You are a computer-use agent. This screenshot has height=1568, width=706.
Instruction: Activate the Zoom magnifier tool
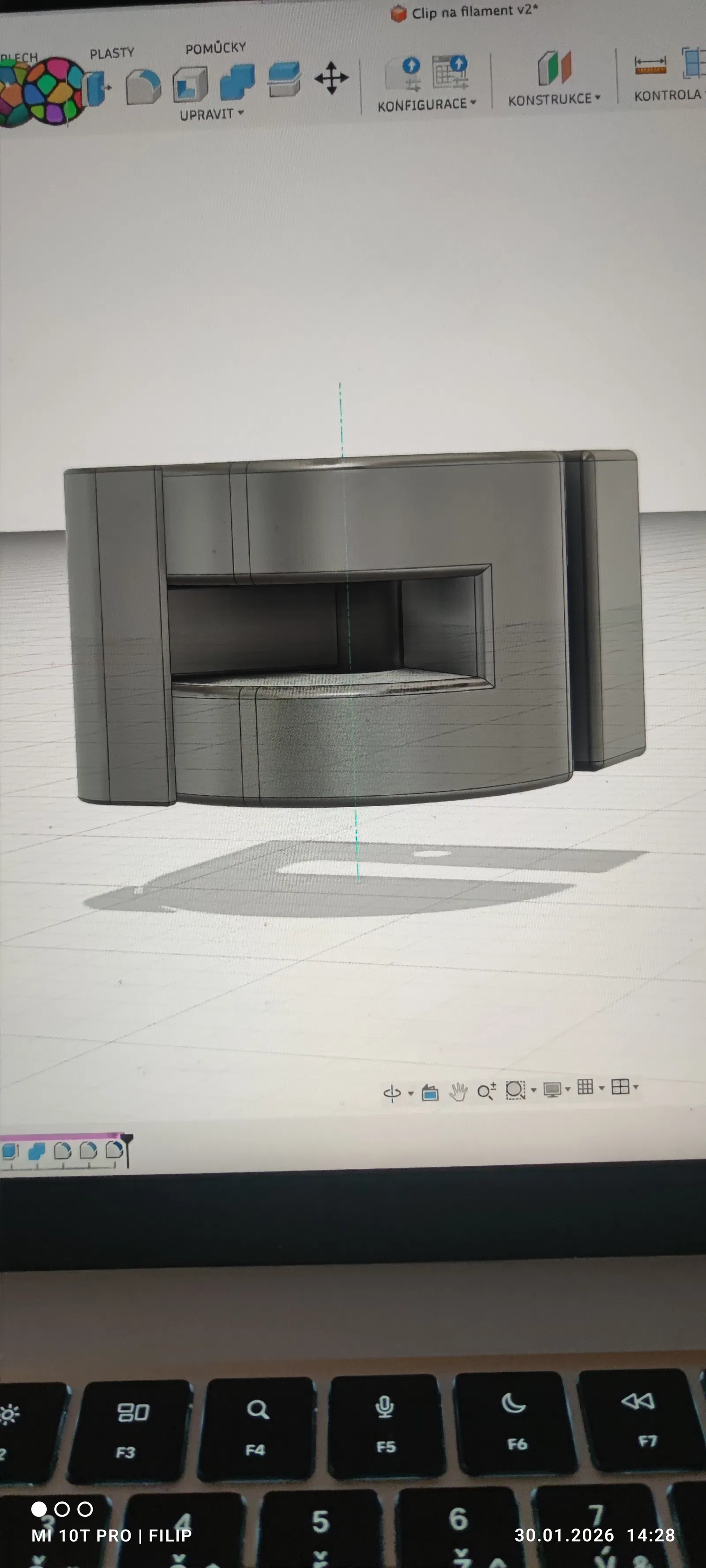point(486,1091)
